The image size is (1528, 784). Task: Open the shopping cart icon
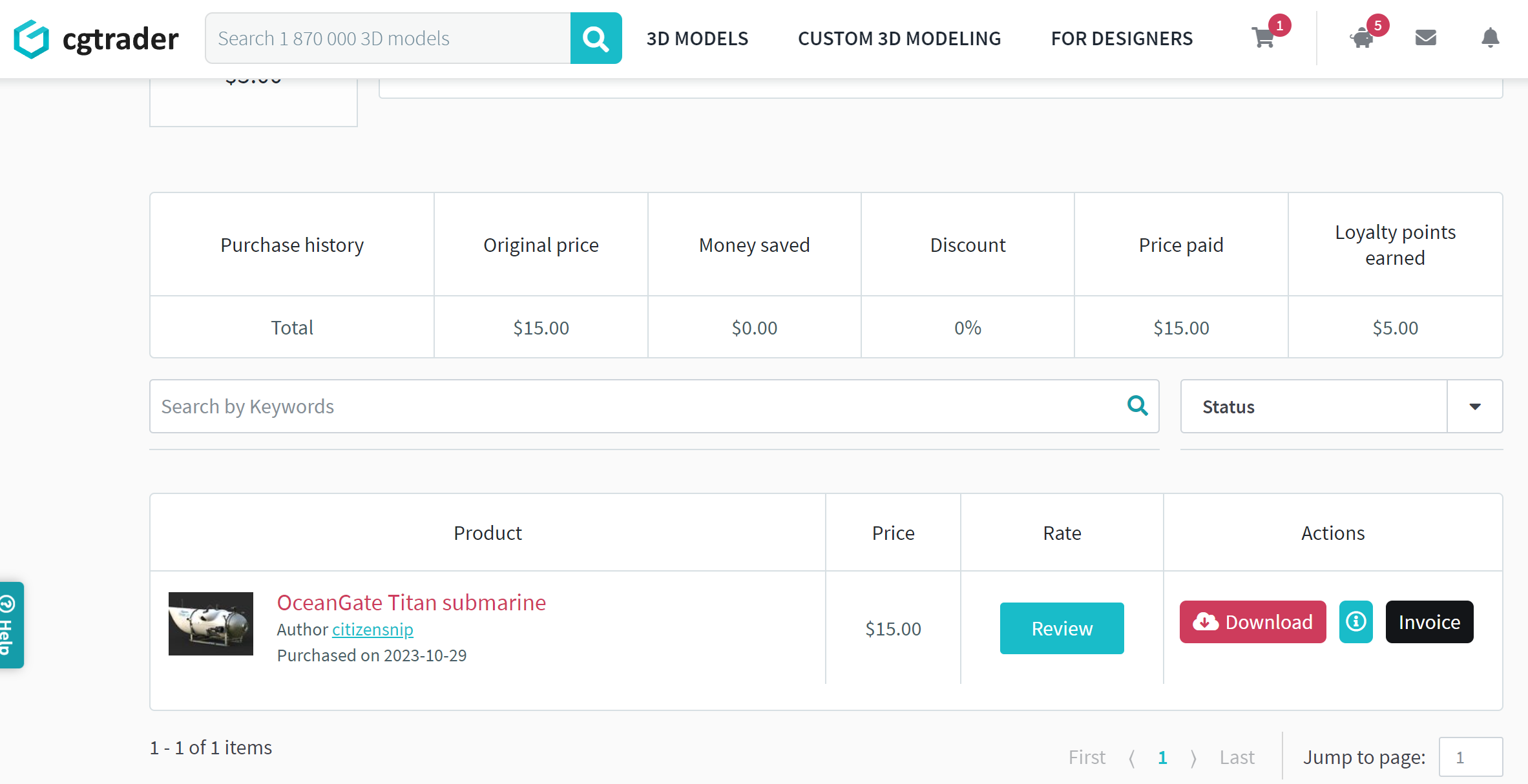point(1264,38)
